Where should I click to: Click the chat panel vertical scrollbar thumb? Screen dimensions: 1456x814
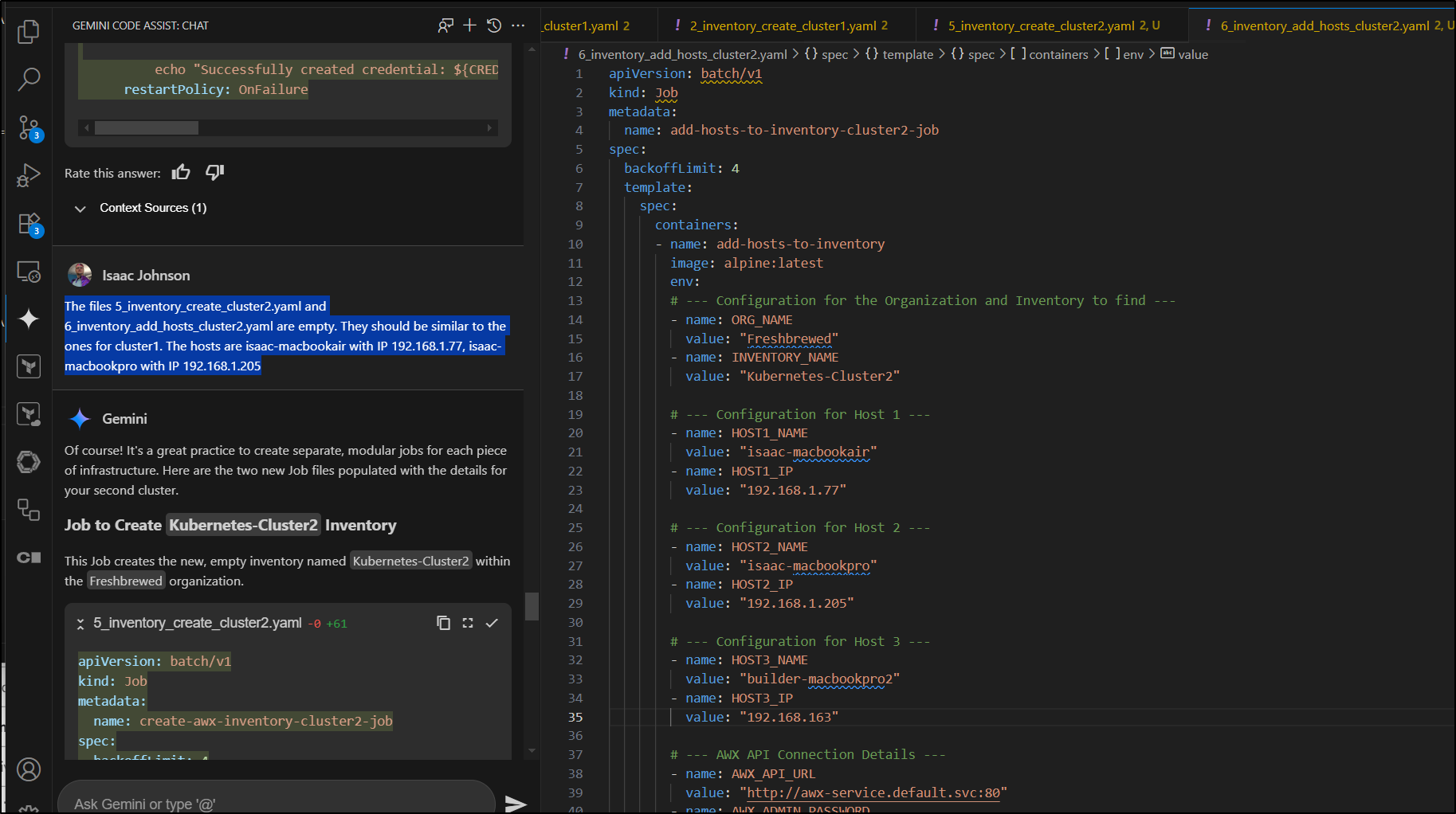(532, 606)
